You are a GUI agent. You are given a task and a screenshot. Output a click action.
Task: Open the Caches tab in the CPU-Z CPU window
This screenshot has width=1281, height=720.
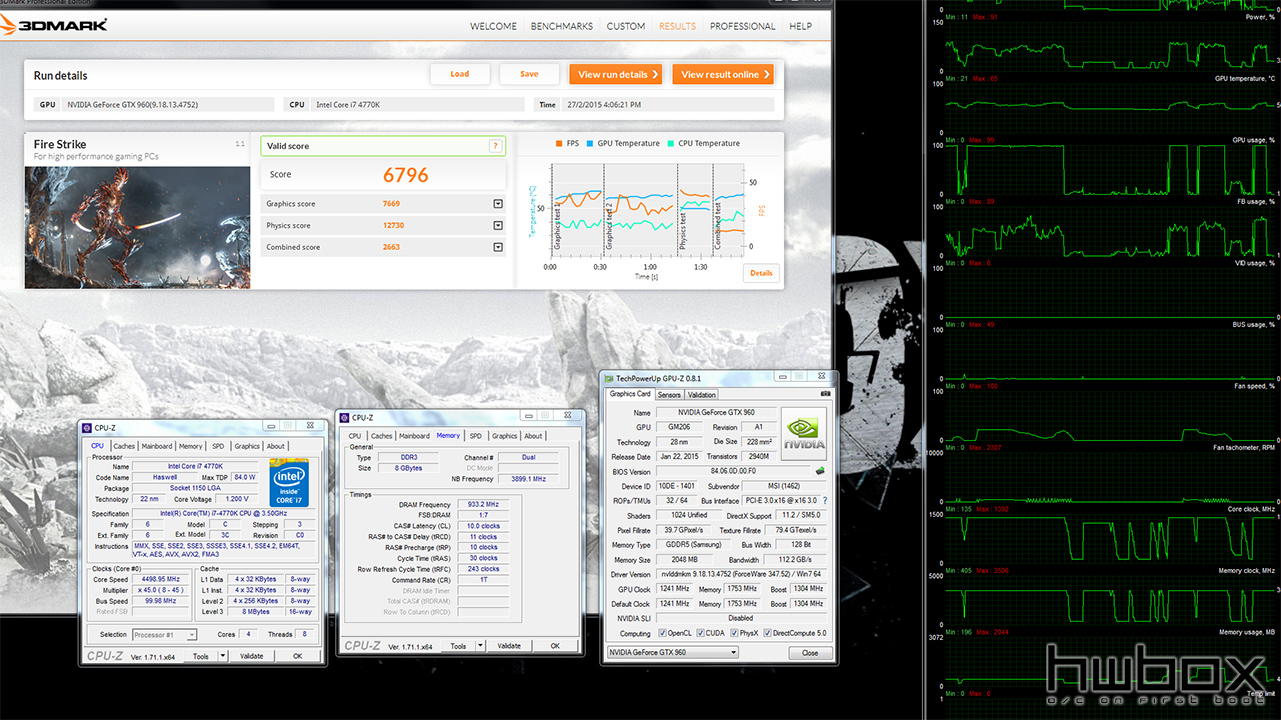[x=124, y=446]
